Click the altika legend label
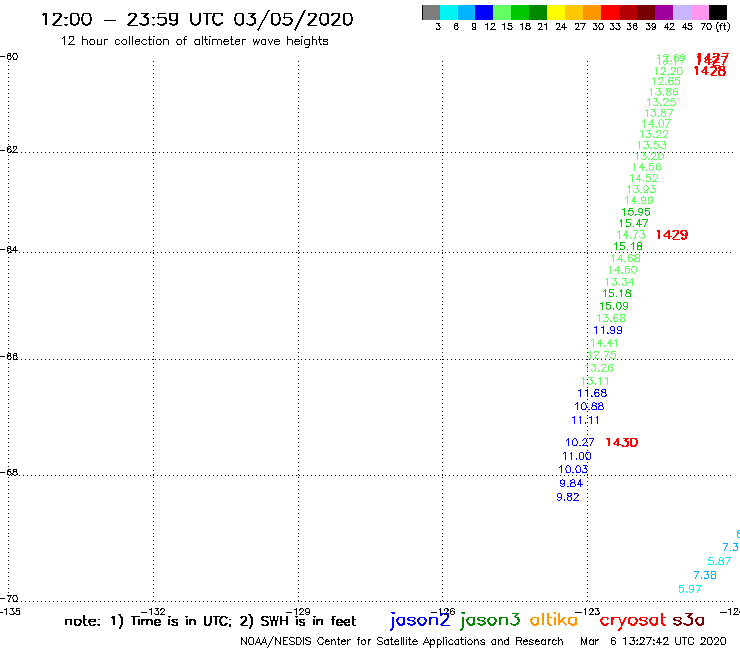This screenshot has width=740, height=650. [x=554, y=619]
